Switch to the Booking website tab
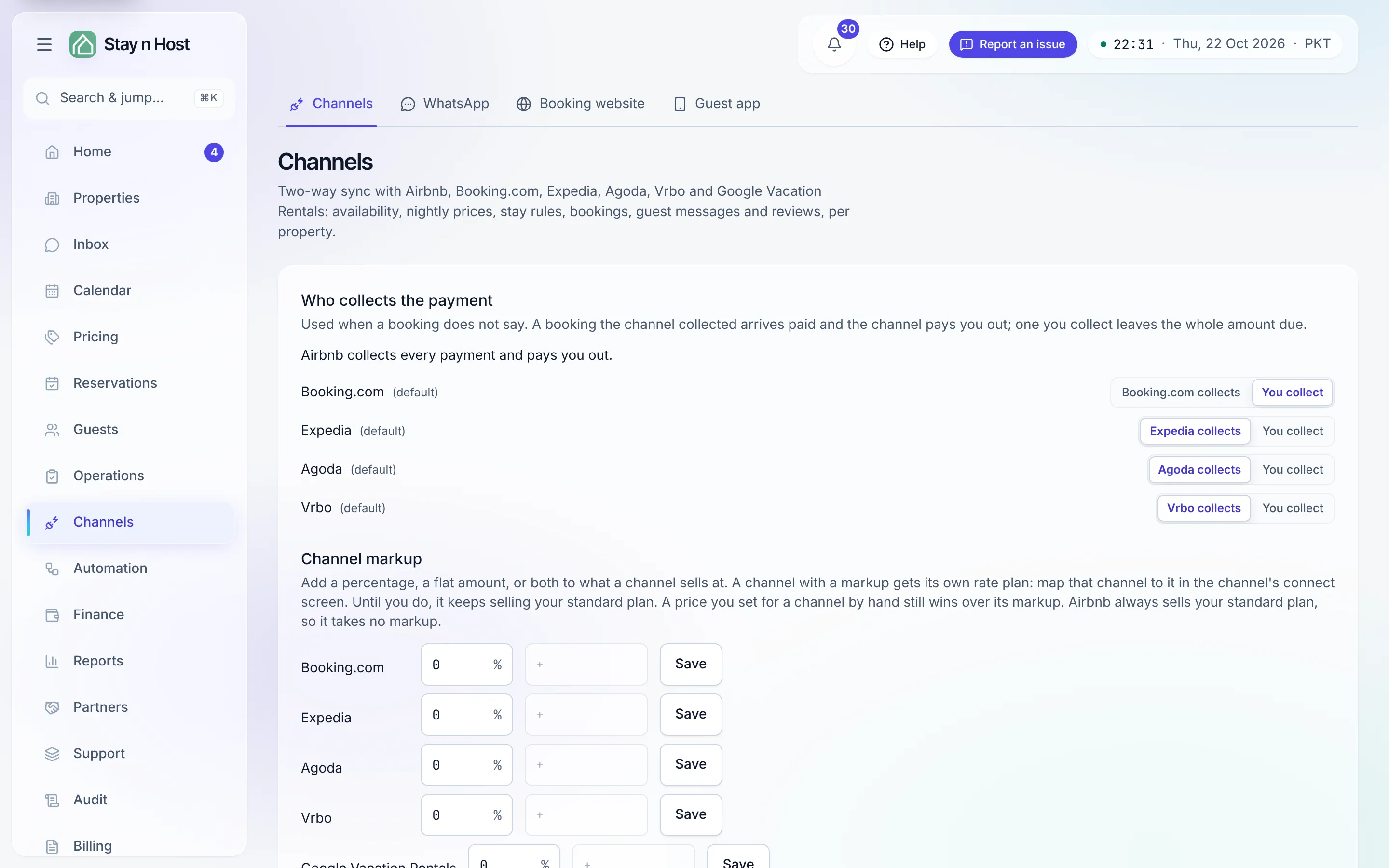 click(580, 103)
